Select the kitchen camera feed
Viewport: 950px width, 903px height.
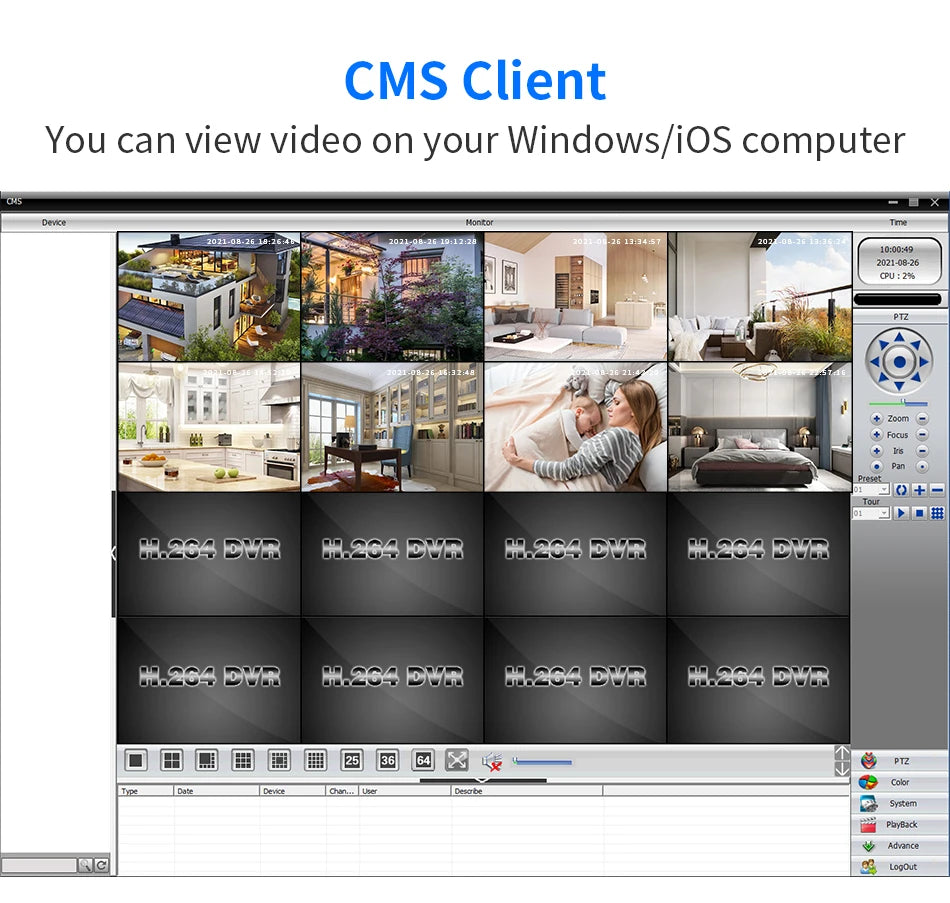tap(209, 427)
